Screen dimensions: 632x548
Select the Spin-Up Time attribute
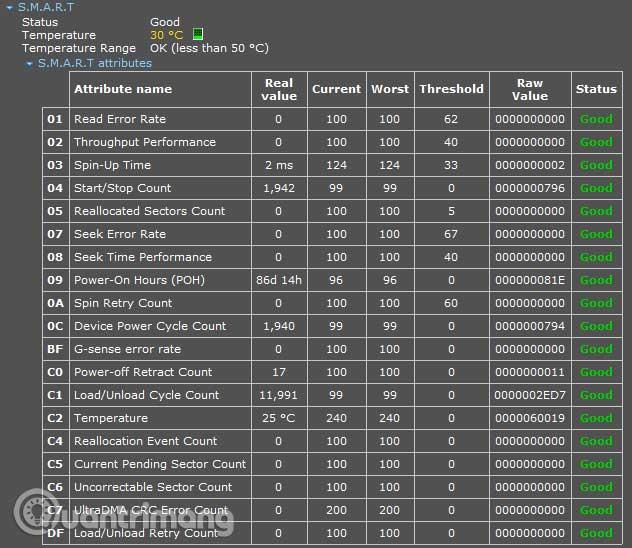(x=112, y=165)
